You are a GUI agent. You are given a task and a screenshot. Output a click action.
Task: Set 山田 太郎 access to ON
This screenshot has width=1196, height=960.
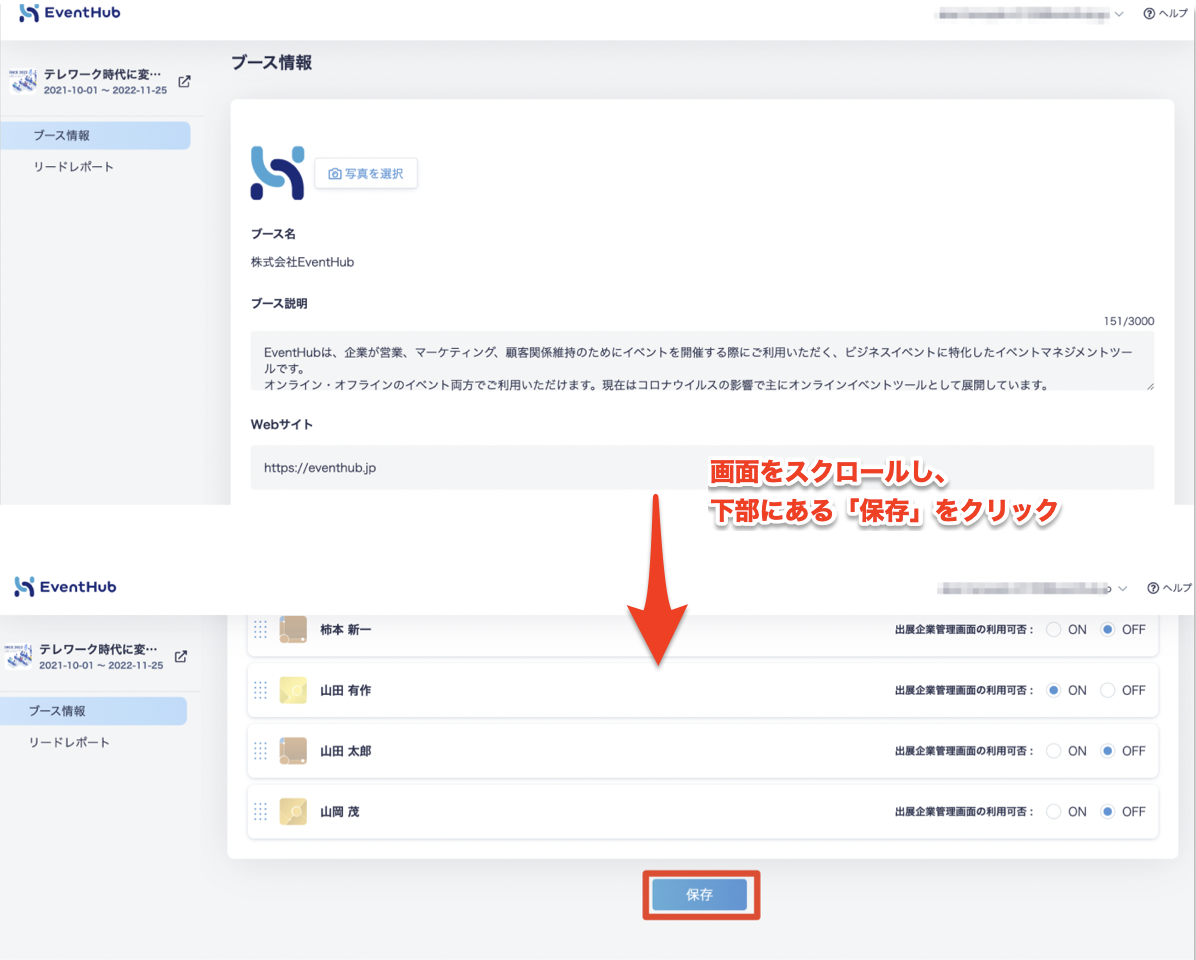(1053, 751)
